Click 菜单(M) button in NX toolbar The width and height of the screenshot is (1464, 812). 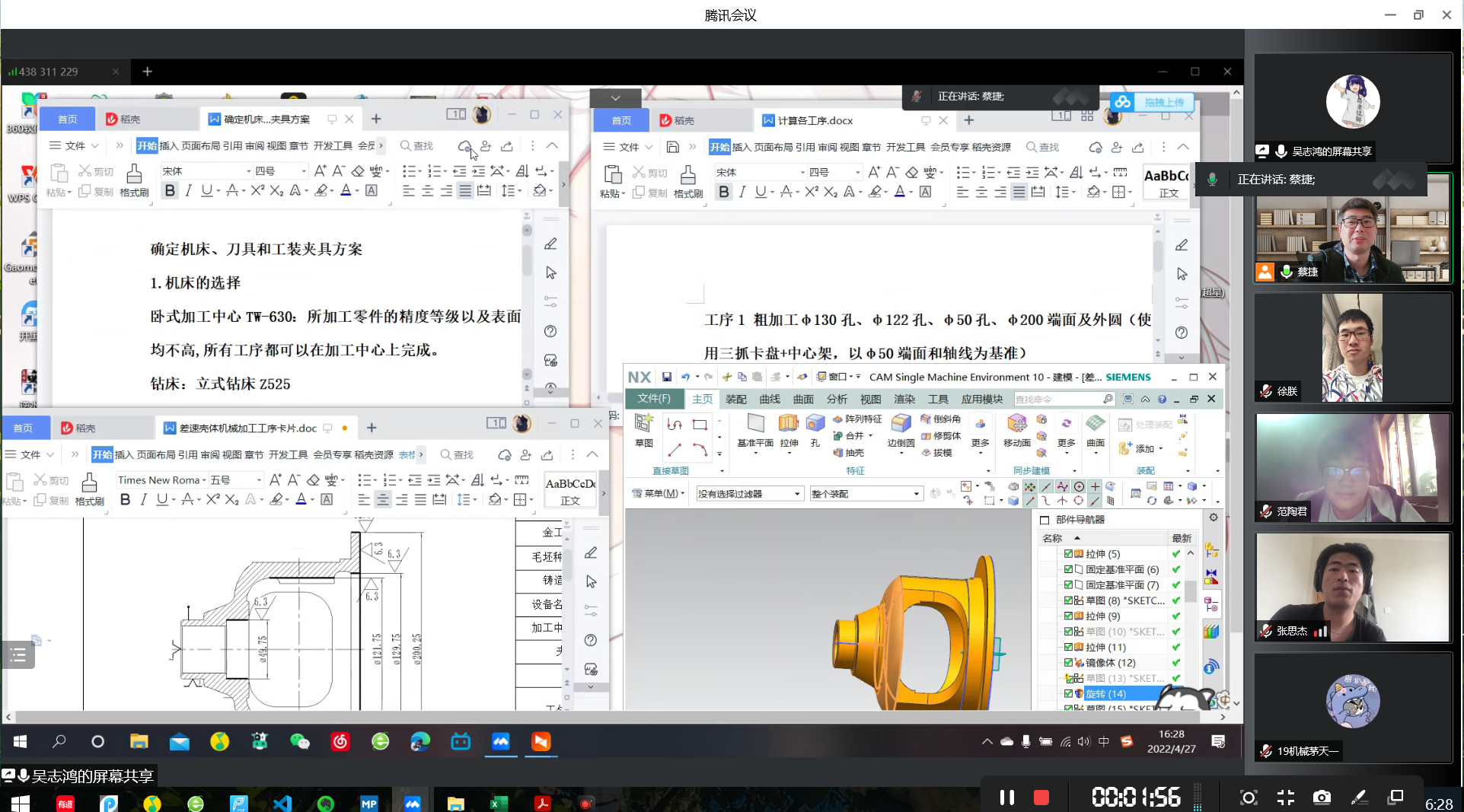tap(659, 494)
